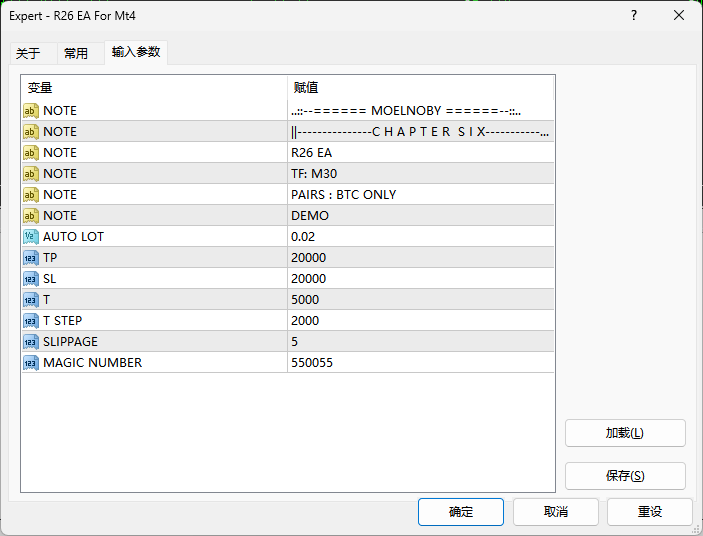Click the icon beside AUTO LOT variable
Viewport: 703px width, 536px height.
point(31,237)
